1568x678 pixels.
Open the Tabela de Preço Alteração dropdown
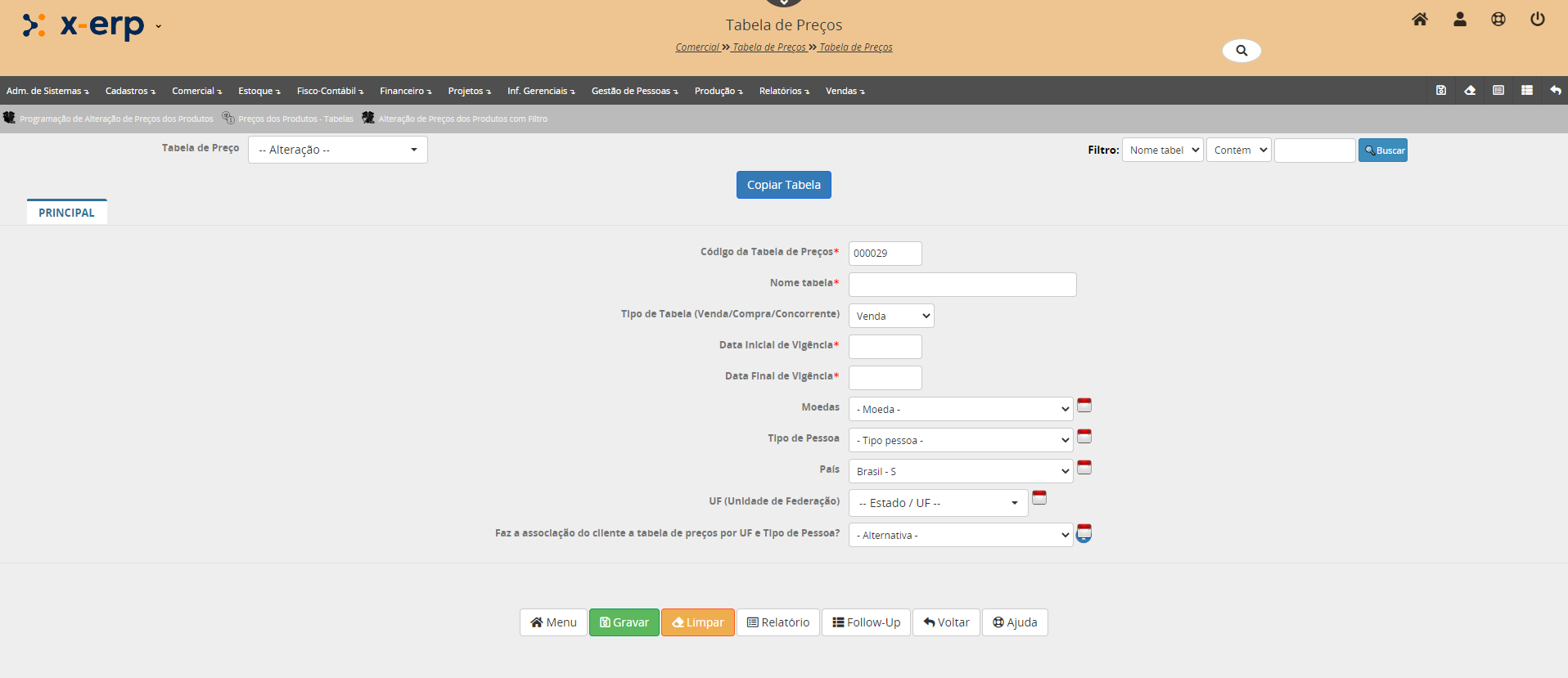[x=337, y=150]
